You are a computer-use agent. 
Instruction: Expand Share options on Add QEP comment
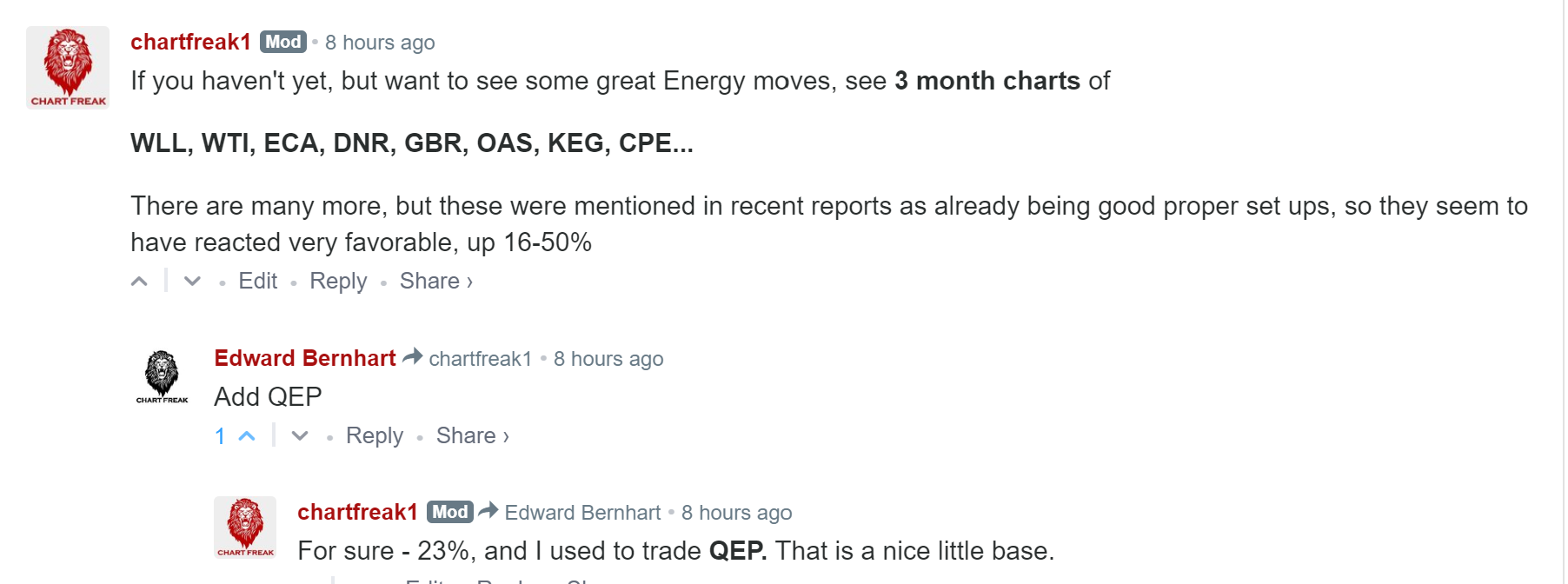pyautogui.click(x=472, y=436)
